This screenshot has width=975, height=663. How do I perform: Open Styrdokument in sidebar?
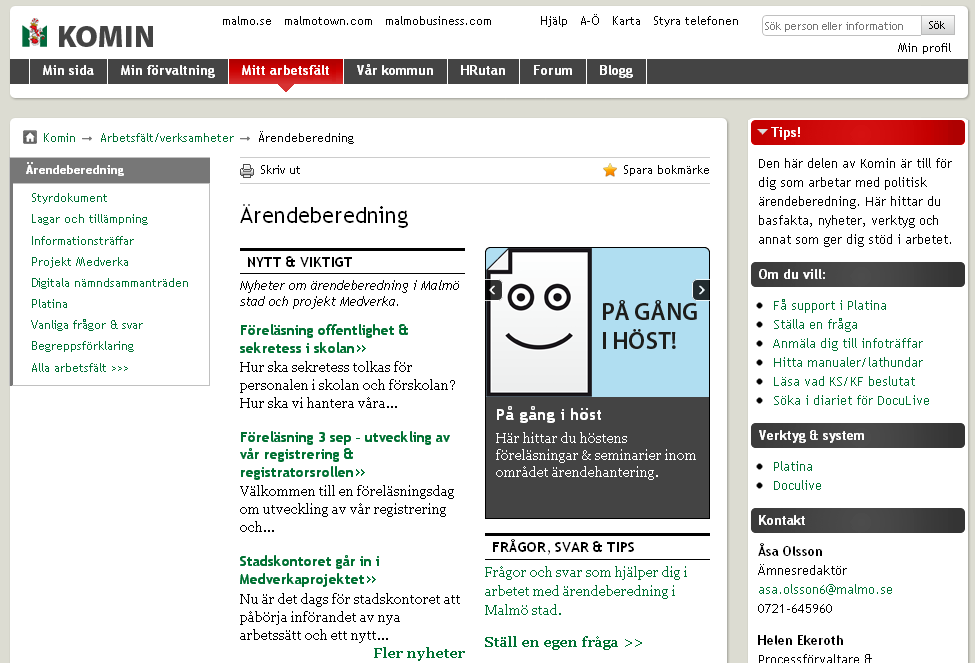pos(69,198)
